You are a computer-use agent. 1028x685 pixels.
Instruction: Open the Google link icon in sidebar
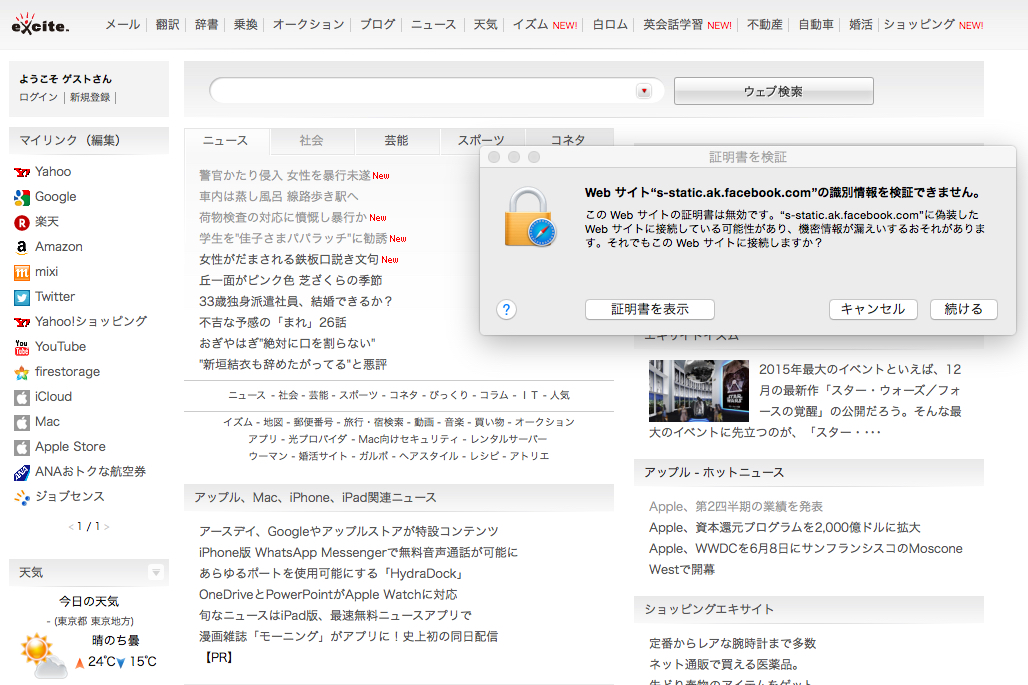pyautogui.click(x=22, y=197)
